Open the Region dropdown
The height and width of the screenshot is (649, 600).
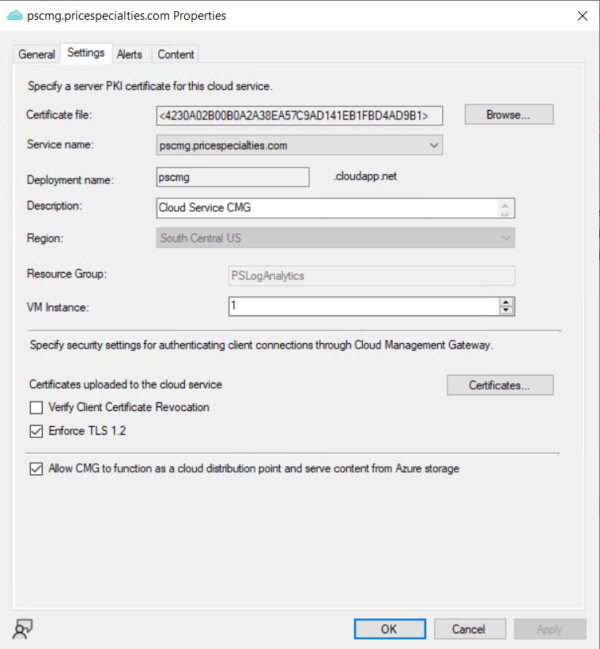335,238
